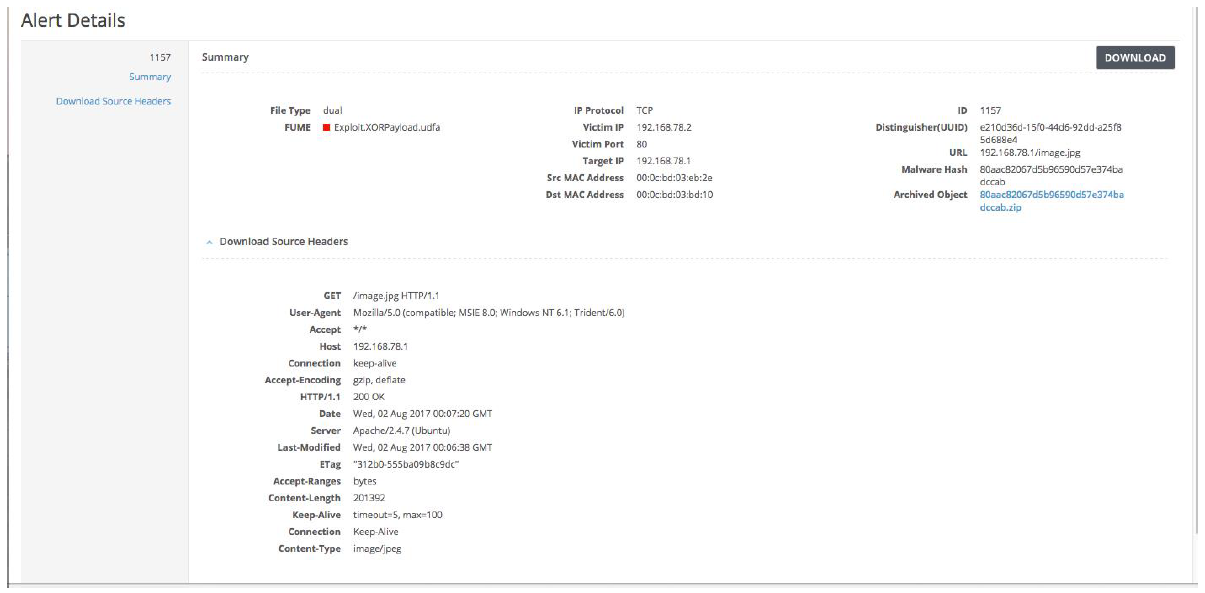Select the Distinguisher UUID value
Viewport: 1205px width, 593px height.
point(1051,133)
